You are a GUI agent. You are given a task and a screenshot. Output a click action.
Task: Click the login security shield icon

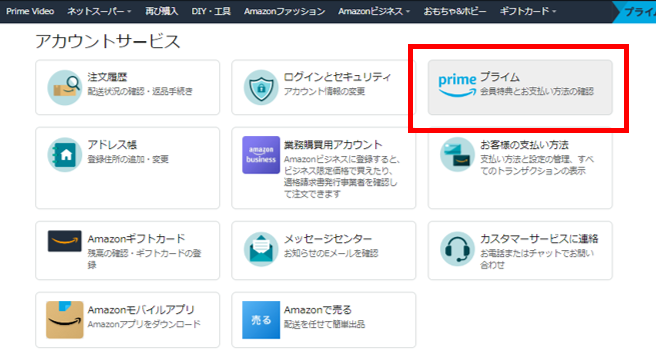coord(261,87)
